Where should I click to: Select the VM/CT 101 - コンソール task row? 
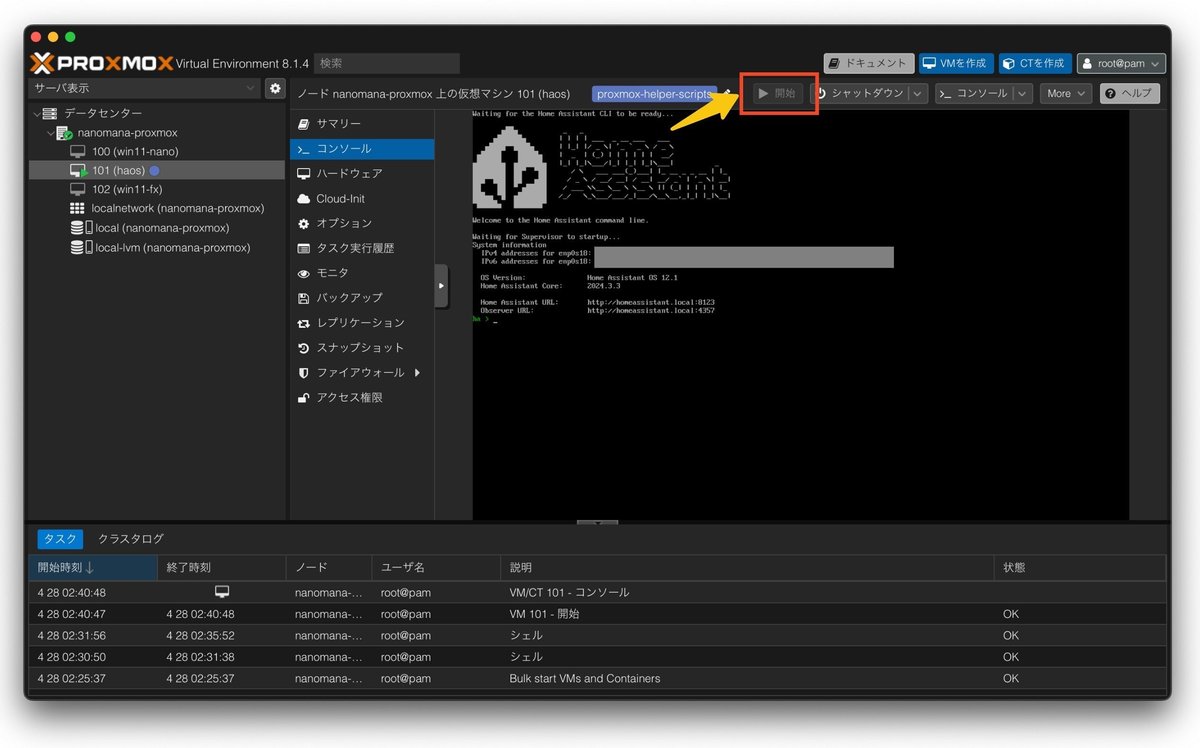(597, 592)
